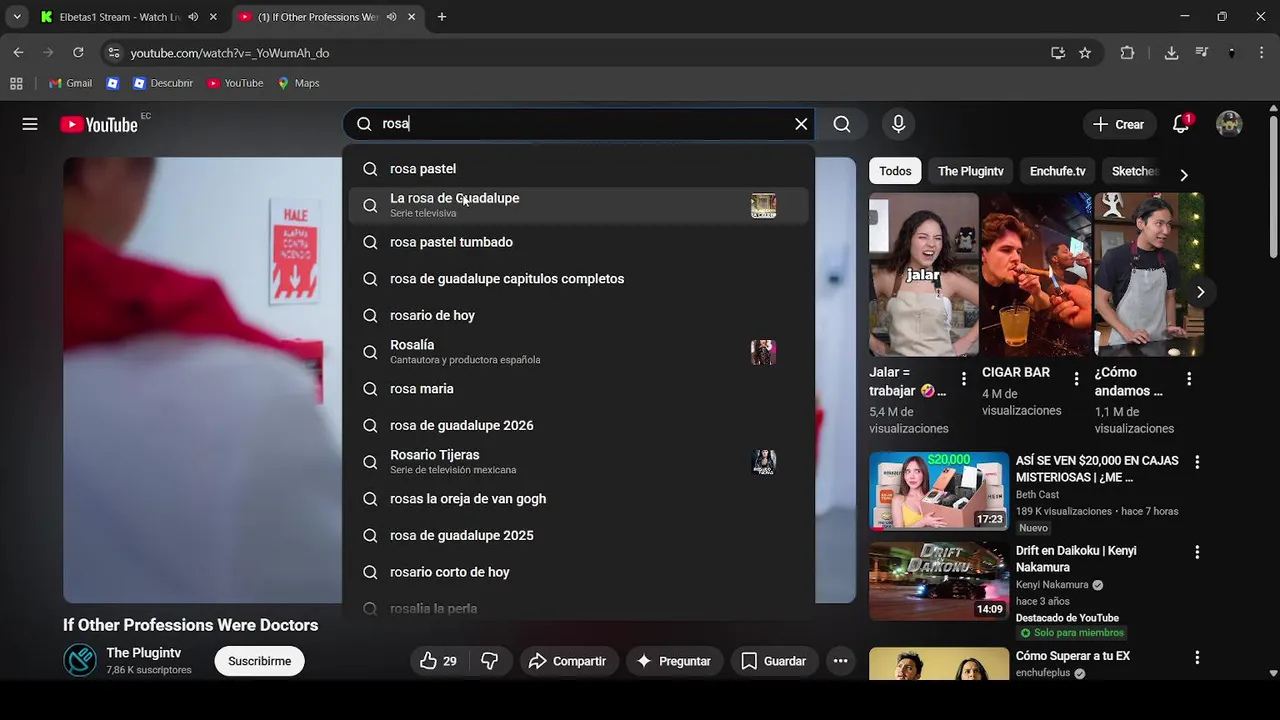Pick the 'rosa de guadalupe 2026' suggestion
The width and height of the screenshot is (1280, 720).
(579, 425)
